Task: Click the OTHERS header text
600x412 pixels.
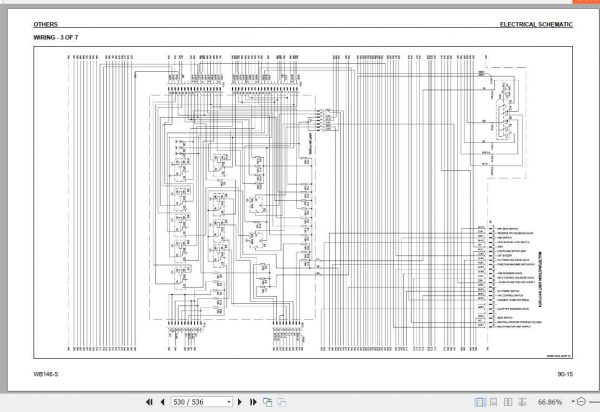Action: coord(46,24)
